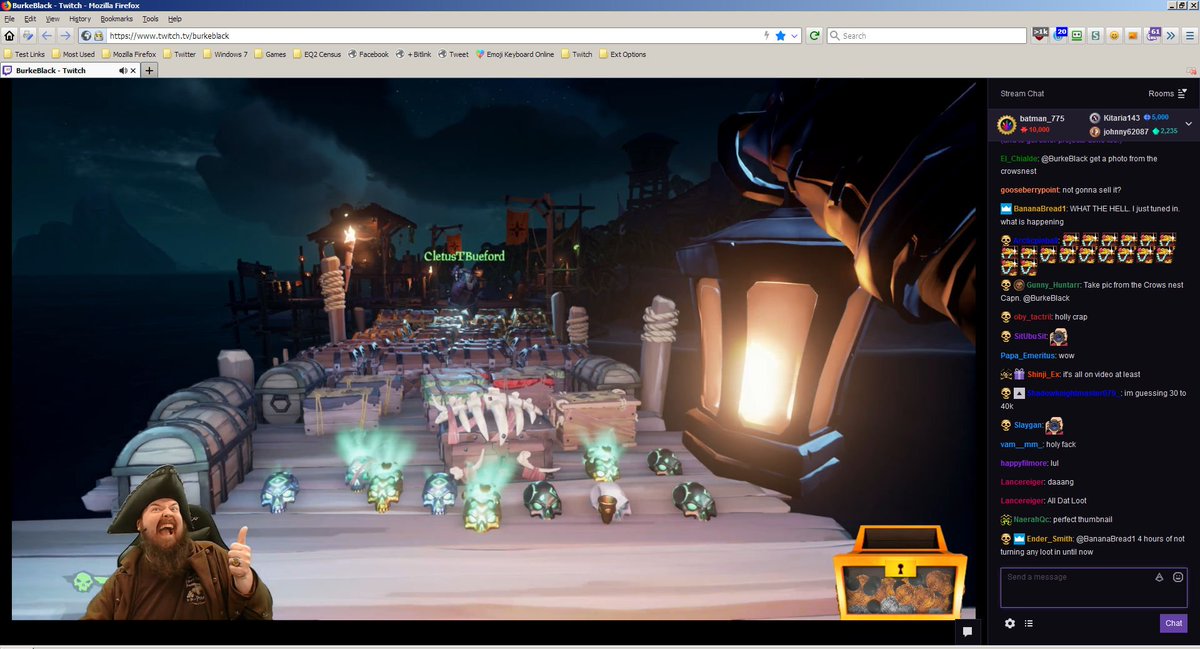Viewport: 1200px width, 649px height.
Task: Open the red extension showing >1k badge
Action: pyautogui.click(x=1041, y=35)
